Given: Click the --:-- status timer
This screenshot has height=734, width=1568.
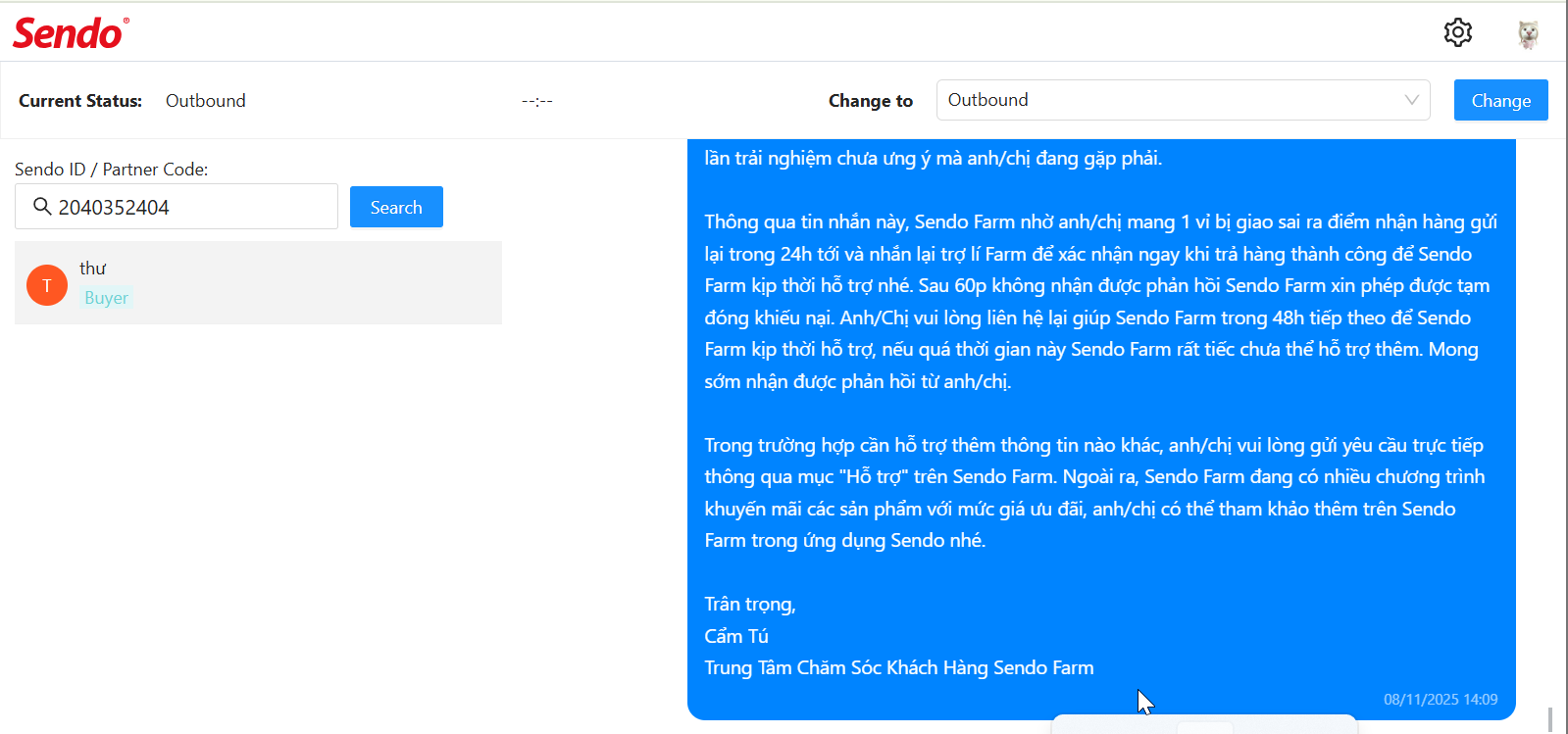Looking at the screenshot, I should pyautogui.click(x=537, y=101).
